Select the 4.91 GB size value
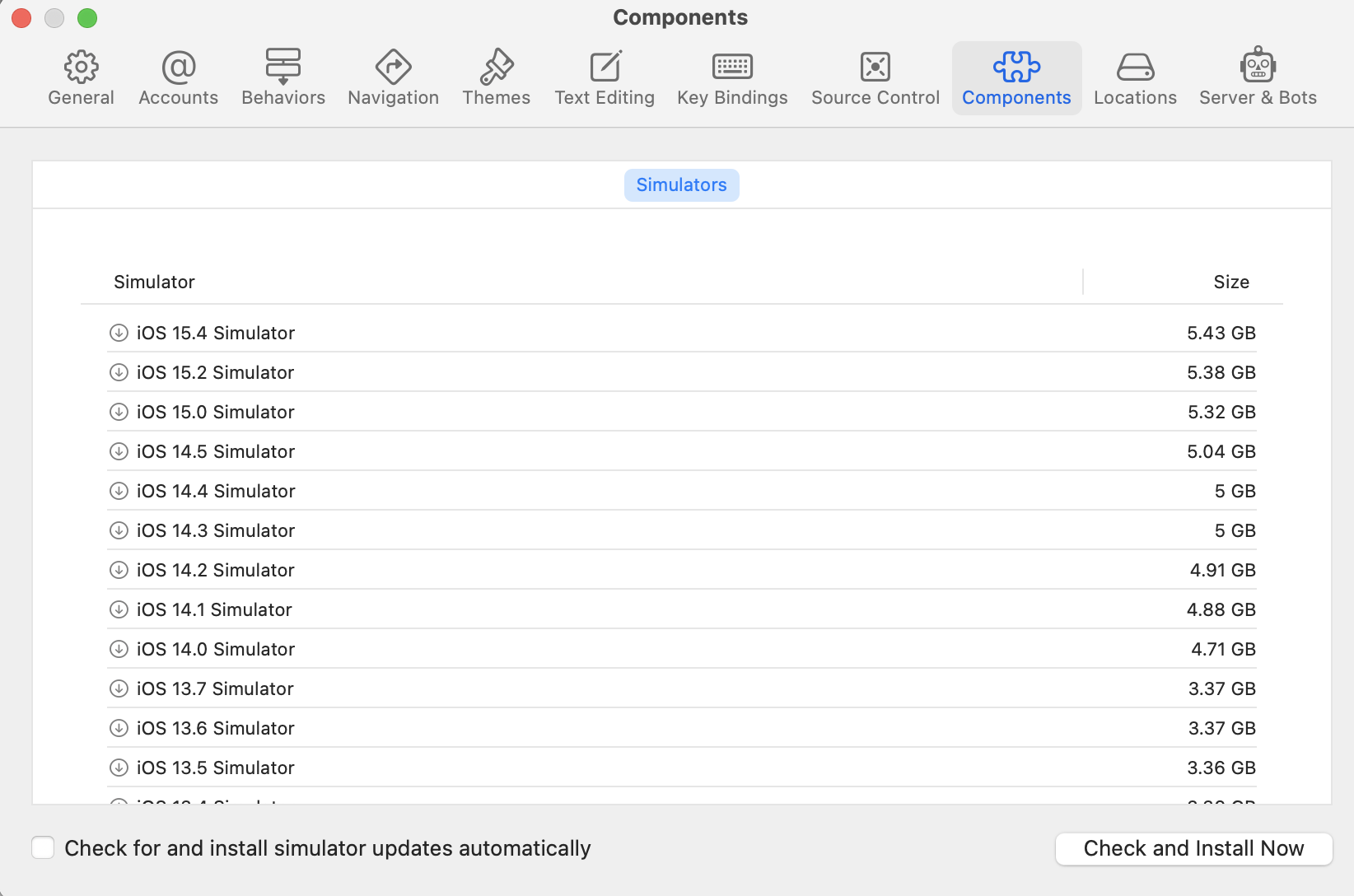 tap(1223, 570)
